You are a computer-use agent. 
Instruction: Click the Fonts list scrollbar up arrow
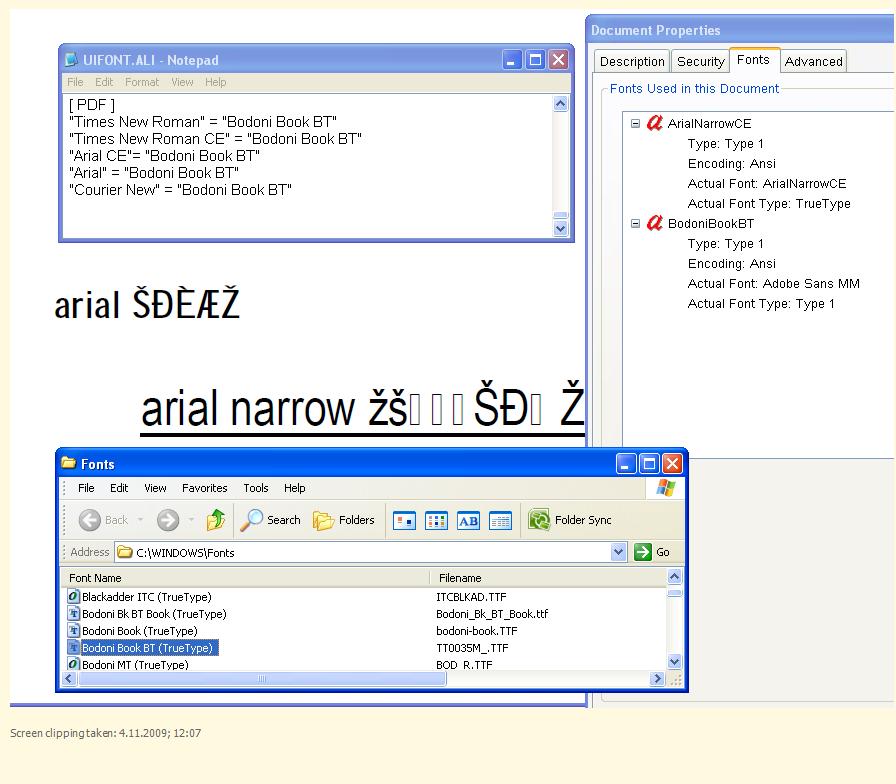tap(674, 576)
